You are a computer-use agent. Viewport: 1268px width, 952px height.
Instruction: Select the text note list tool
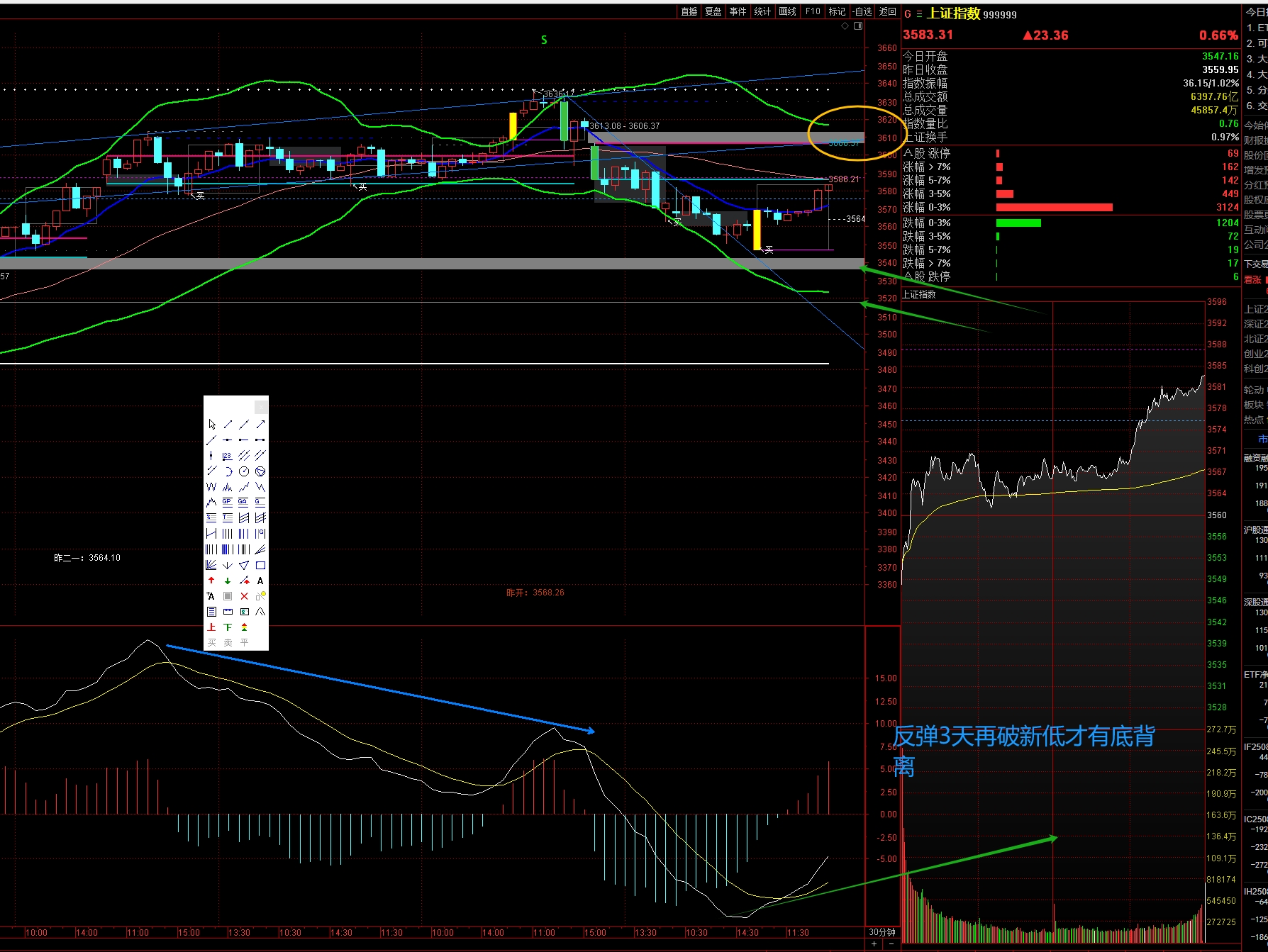[211, 612]
